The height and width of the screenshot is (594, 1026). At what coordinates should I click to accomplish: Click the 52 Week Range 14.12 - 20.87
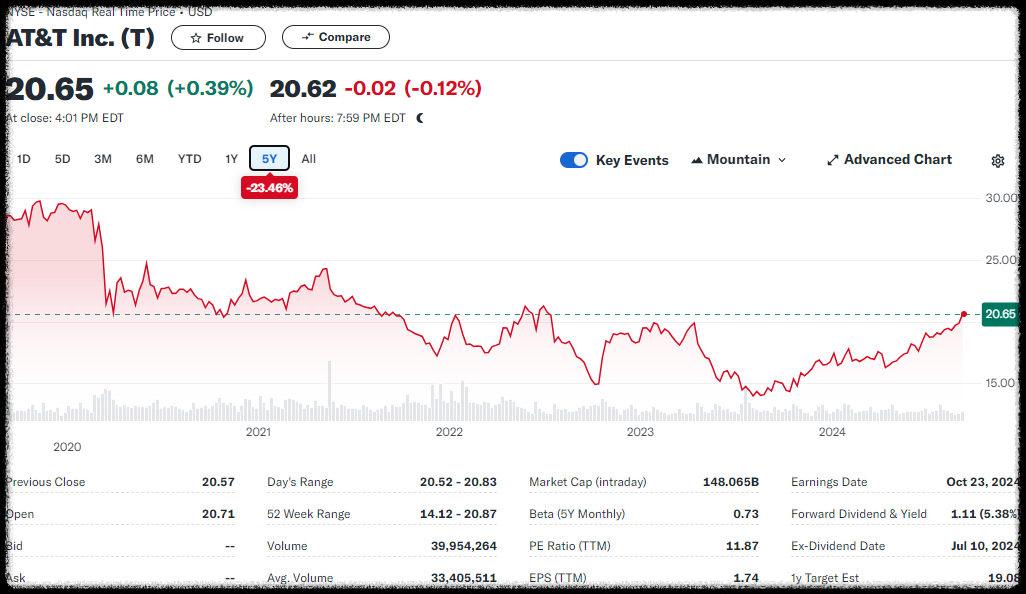(x=458, y=514)
